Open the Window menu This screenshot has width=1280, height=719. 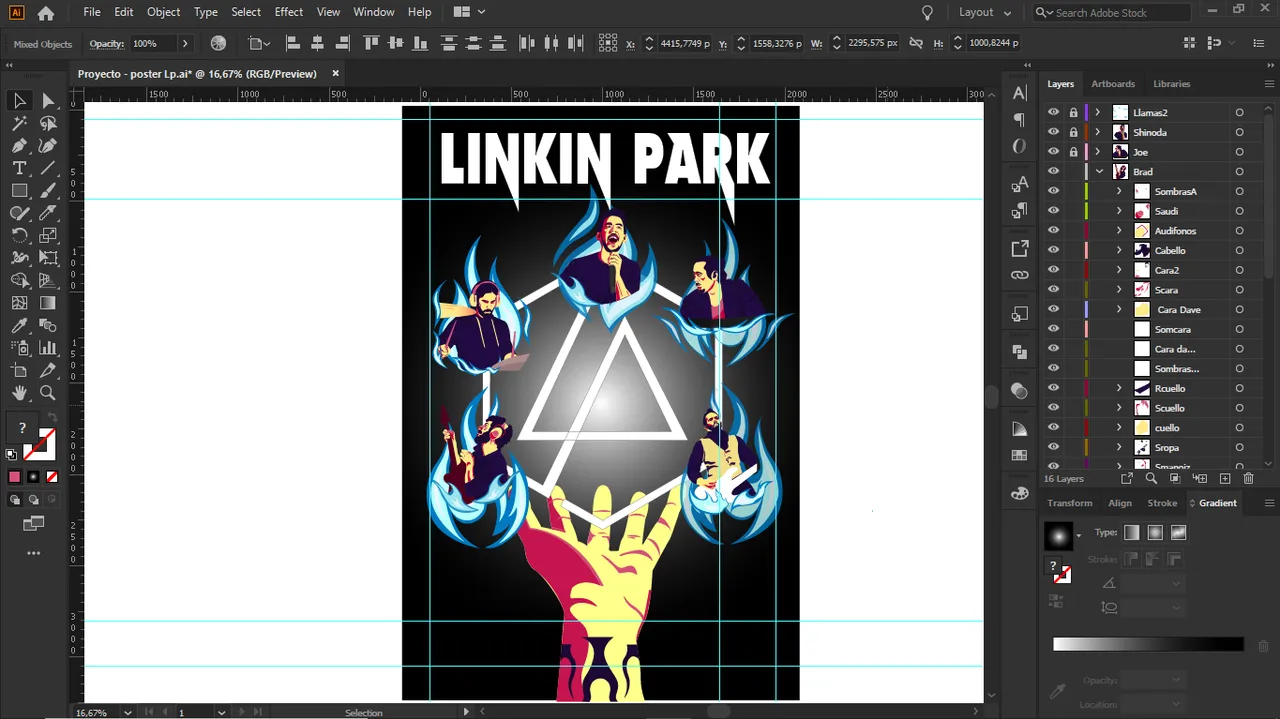pyautogui.click(x=374, y=12)
